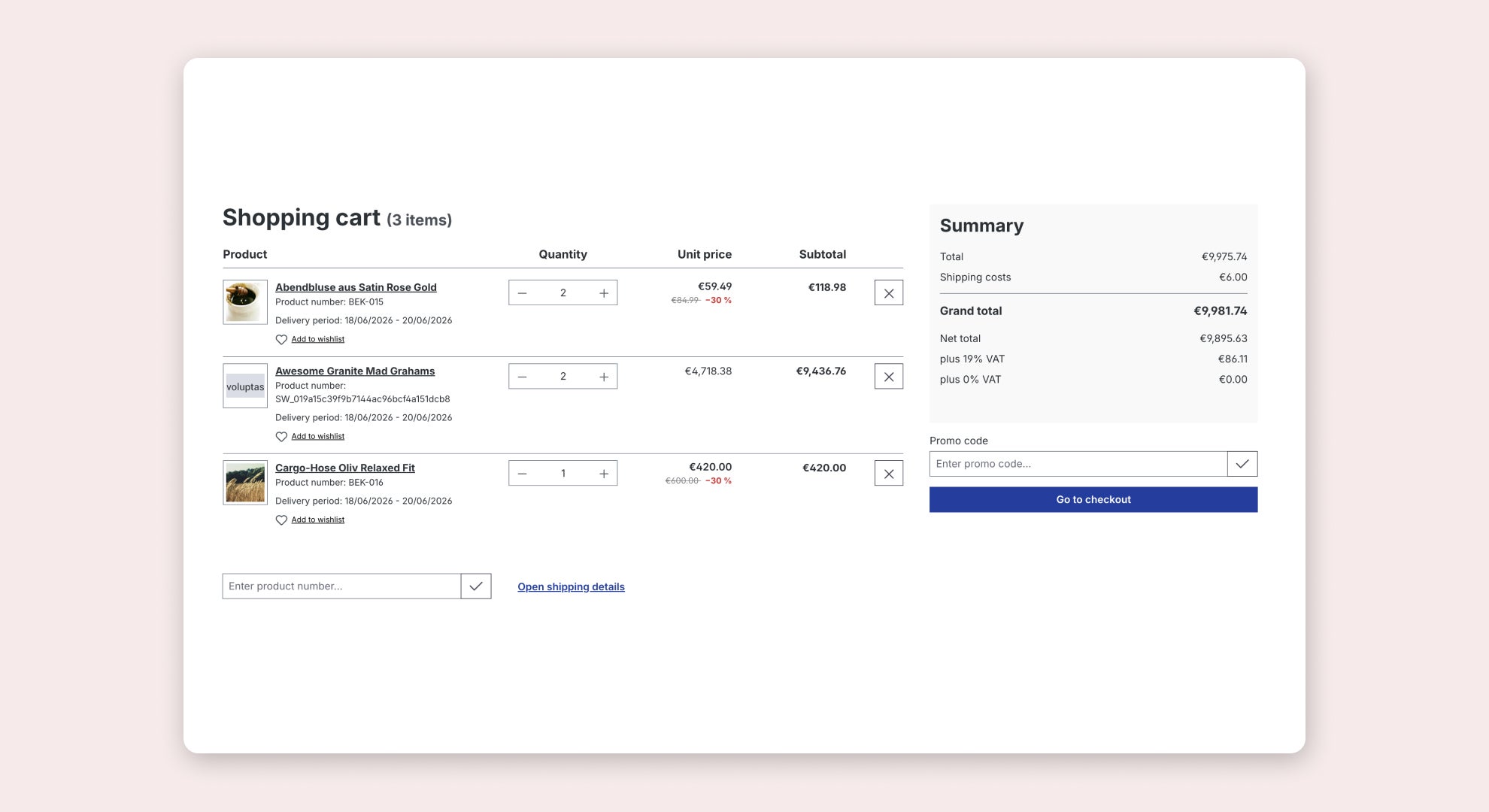This screenshot has height=812, width=1489.
Task: Open Awesome Granite Mad Grahams product page
Action: 355,371
